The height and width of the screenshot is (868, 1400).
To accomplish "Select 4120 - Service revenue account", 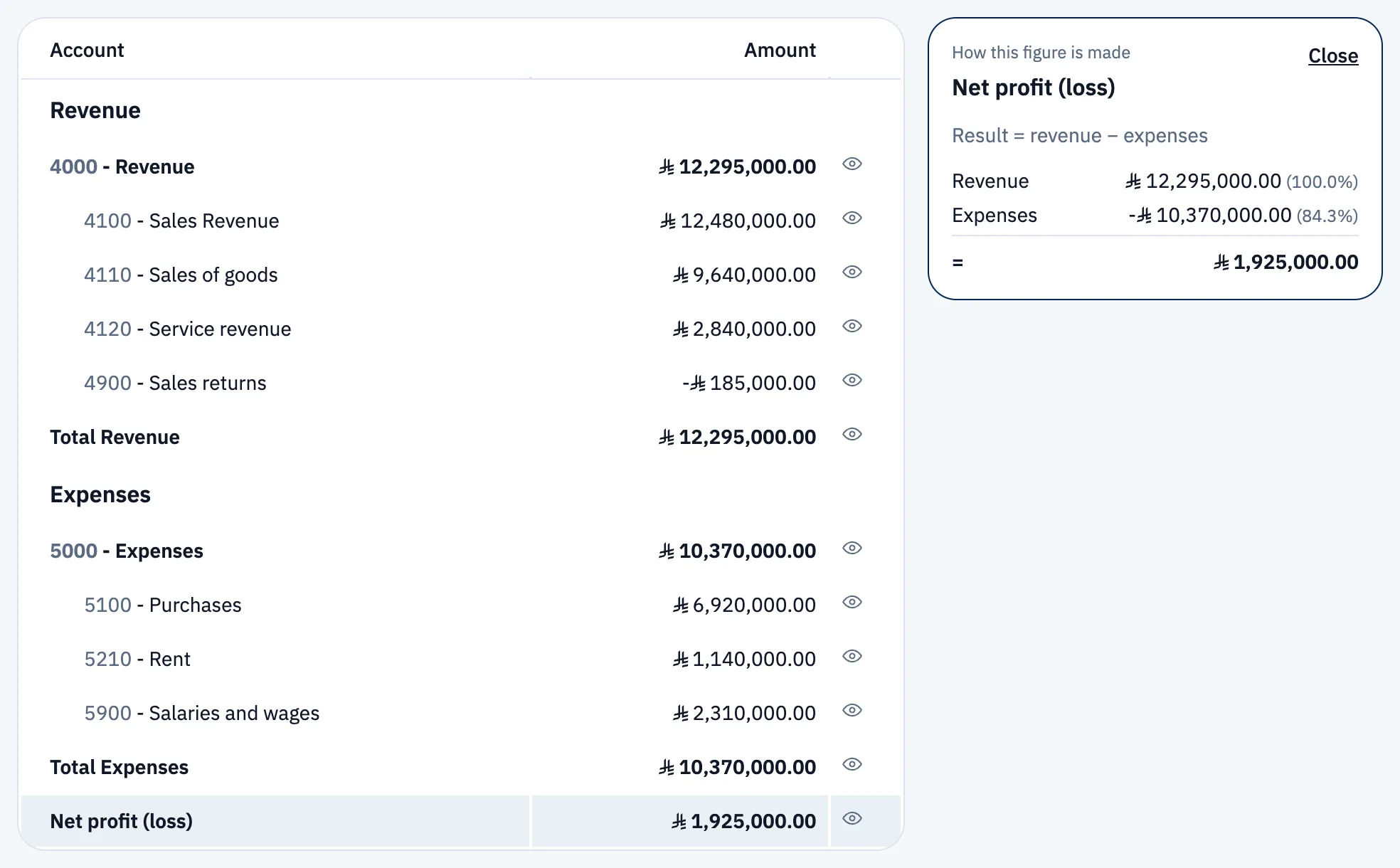I will coord(188,329).
